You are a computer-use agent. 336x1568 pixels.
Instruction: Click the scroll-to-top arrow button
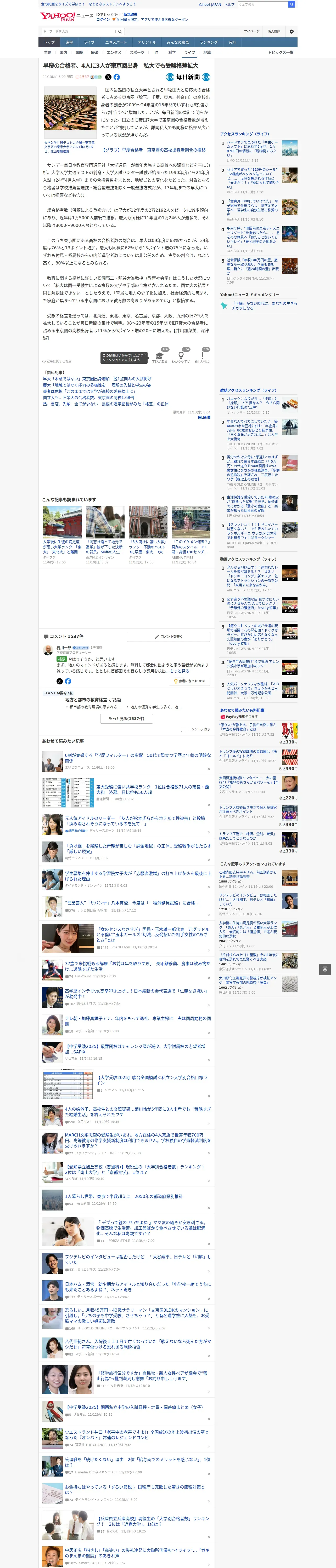tap(325, 970)
